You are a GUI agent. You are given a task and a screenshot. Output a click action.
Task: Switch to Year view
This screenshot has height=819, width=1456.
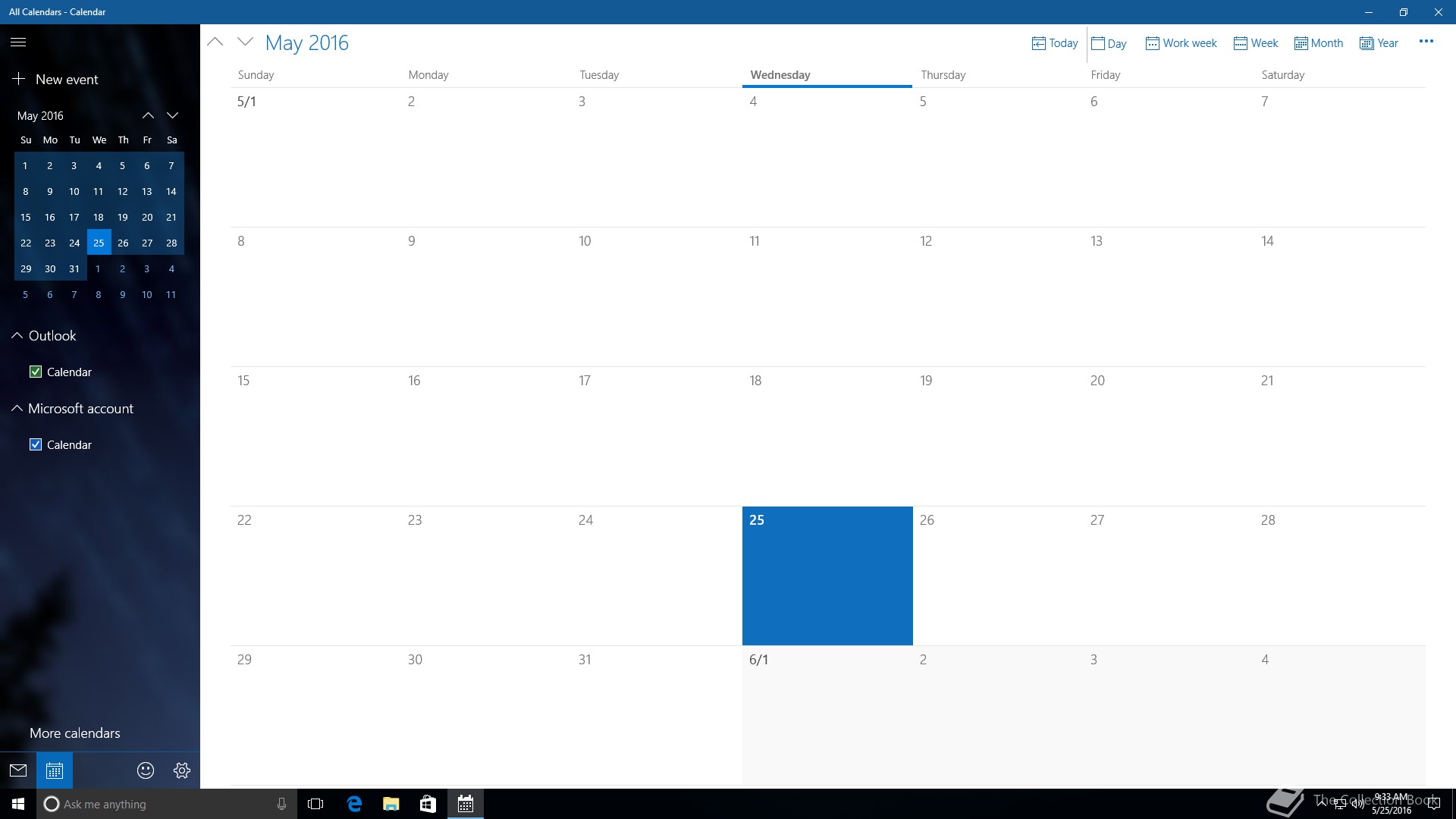point(1379,43)
